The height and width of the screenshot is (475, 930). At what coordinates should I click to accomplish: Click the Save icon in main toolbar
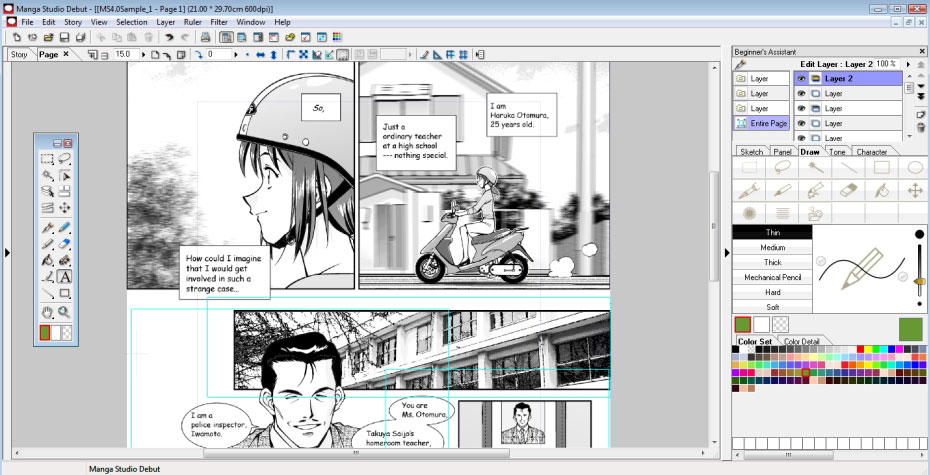(x=65, y=37)
